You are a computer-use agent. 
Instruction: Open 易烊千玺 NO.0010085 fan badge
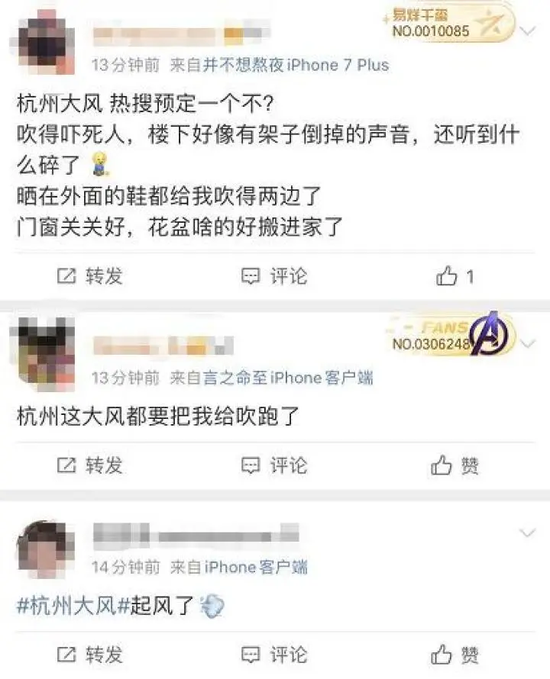(x=448, y=23)
